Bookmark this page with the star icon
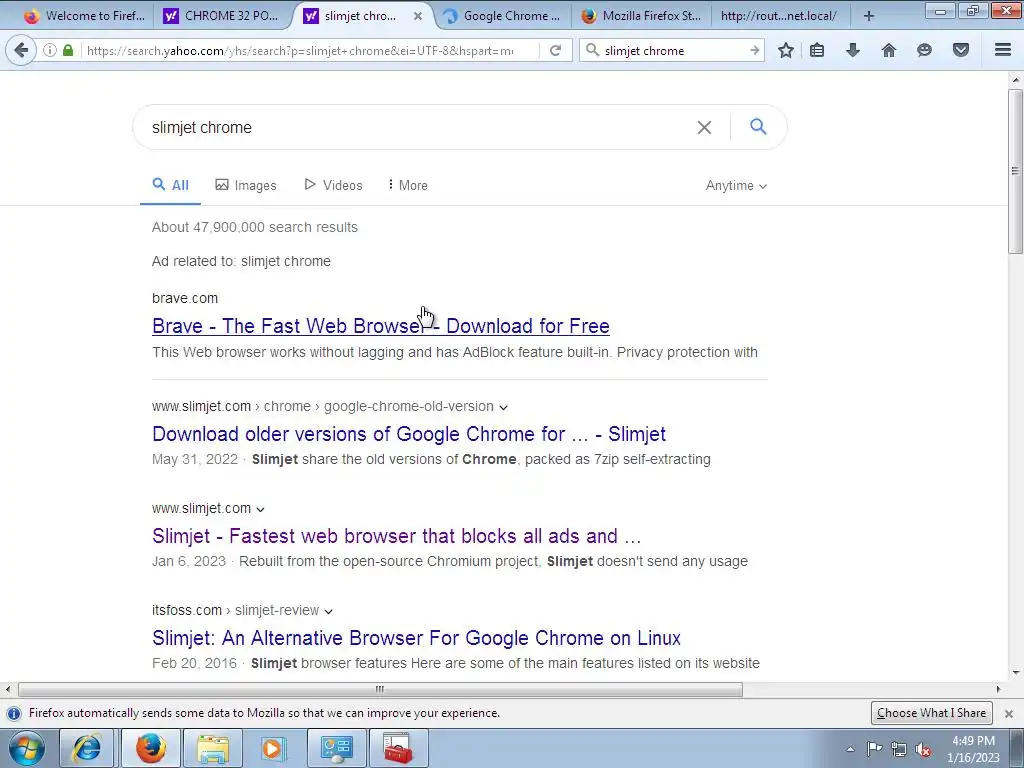Image resolution: width=1024 pixels, height=768 pixels. (786, 50)
